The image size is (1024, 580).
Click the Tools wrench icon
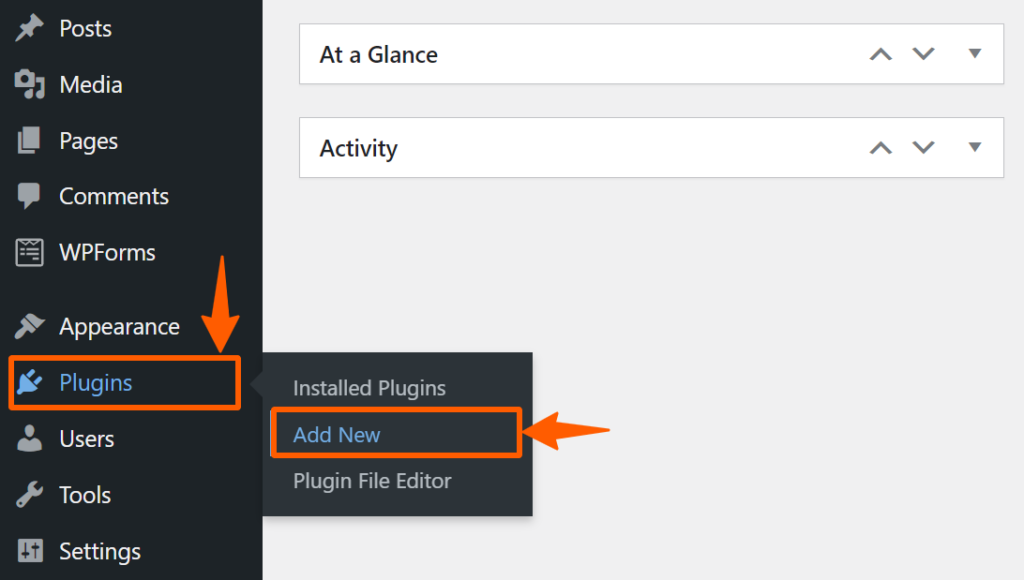pos(29,494)
